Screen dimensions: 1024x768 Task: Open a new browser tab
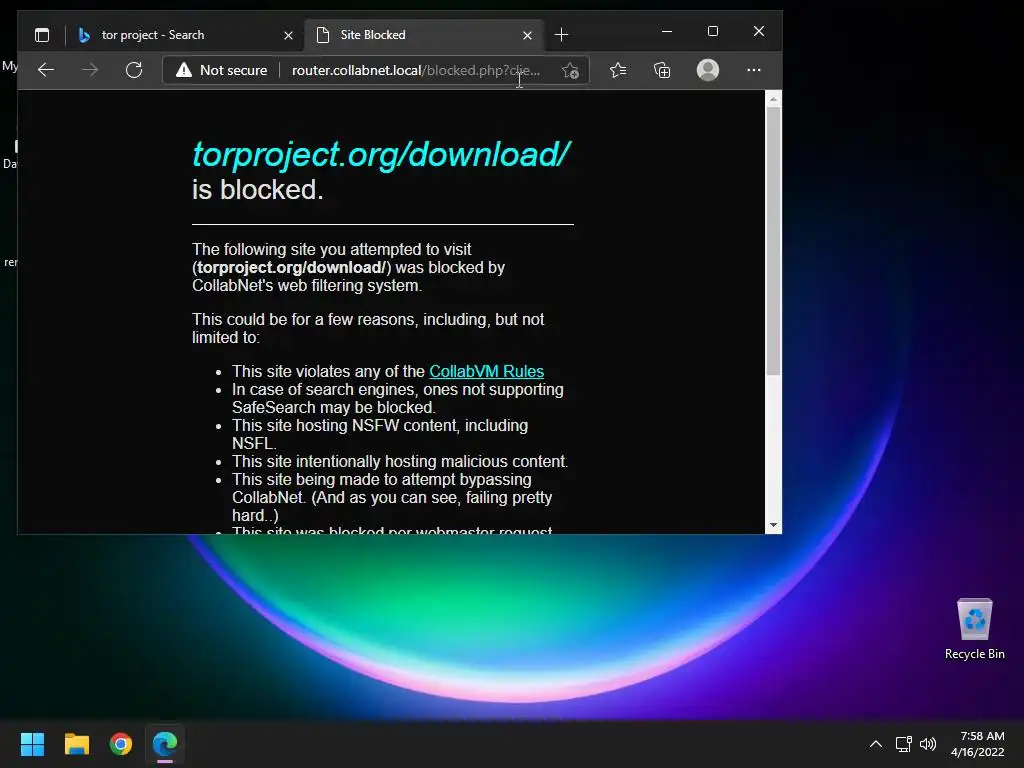[x=561, y=35]
